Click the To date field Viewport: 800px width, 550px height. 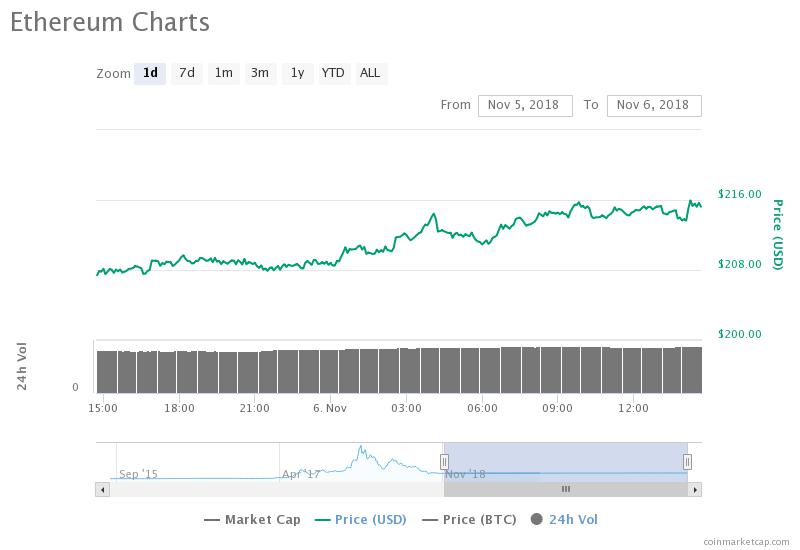(x=654, y=105)
